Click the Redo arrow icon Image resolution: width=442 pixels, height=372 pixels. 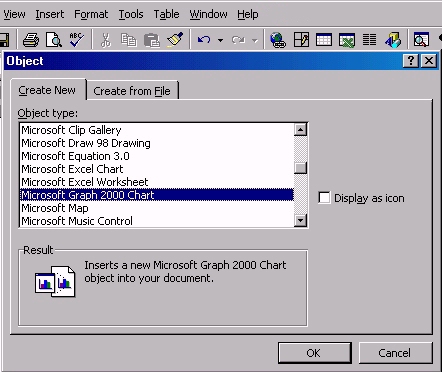point(238,40)
